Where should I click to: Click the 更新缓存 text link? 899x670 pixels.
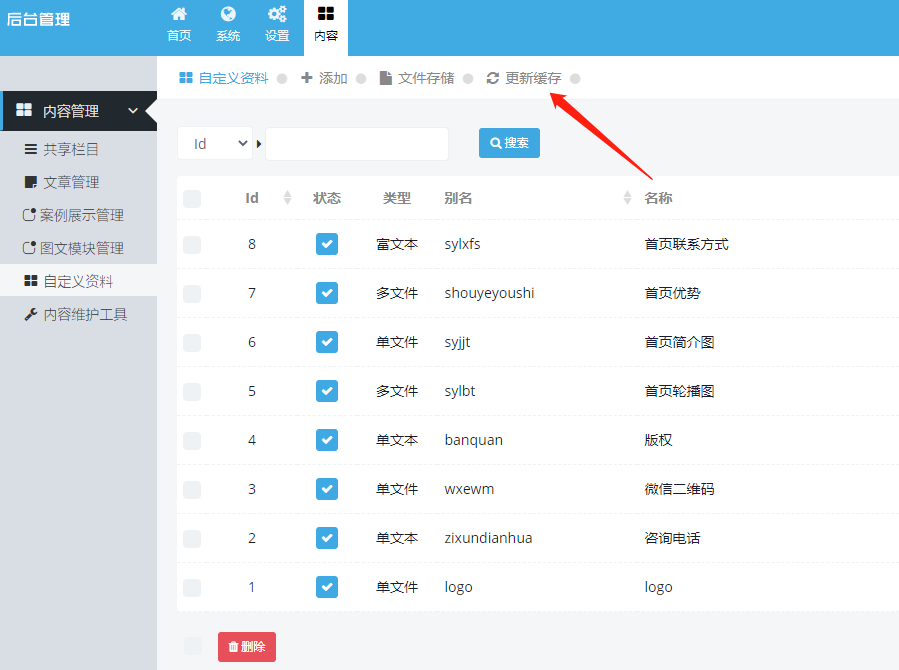(x=533, y=78)
